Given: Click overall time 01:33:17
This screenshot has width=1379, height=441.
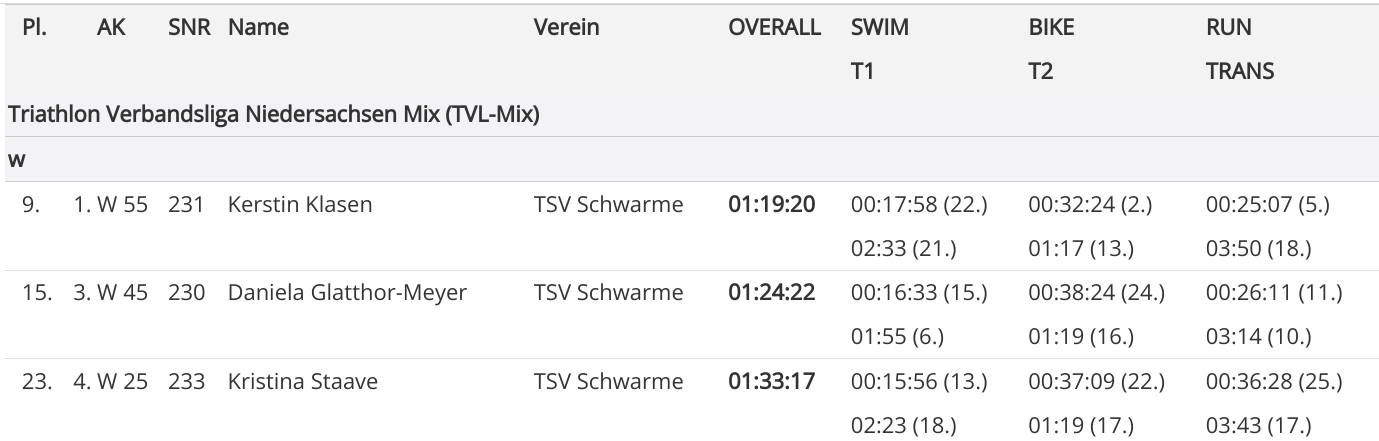Looking at the screenshot, I should 771,381.
